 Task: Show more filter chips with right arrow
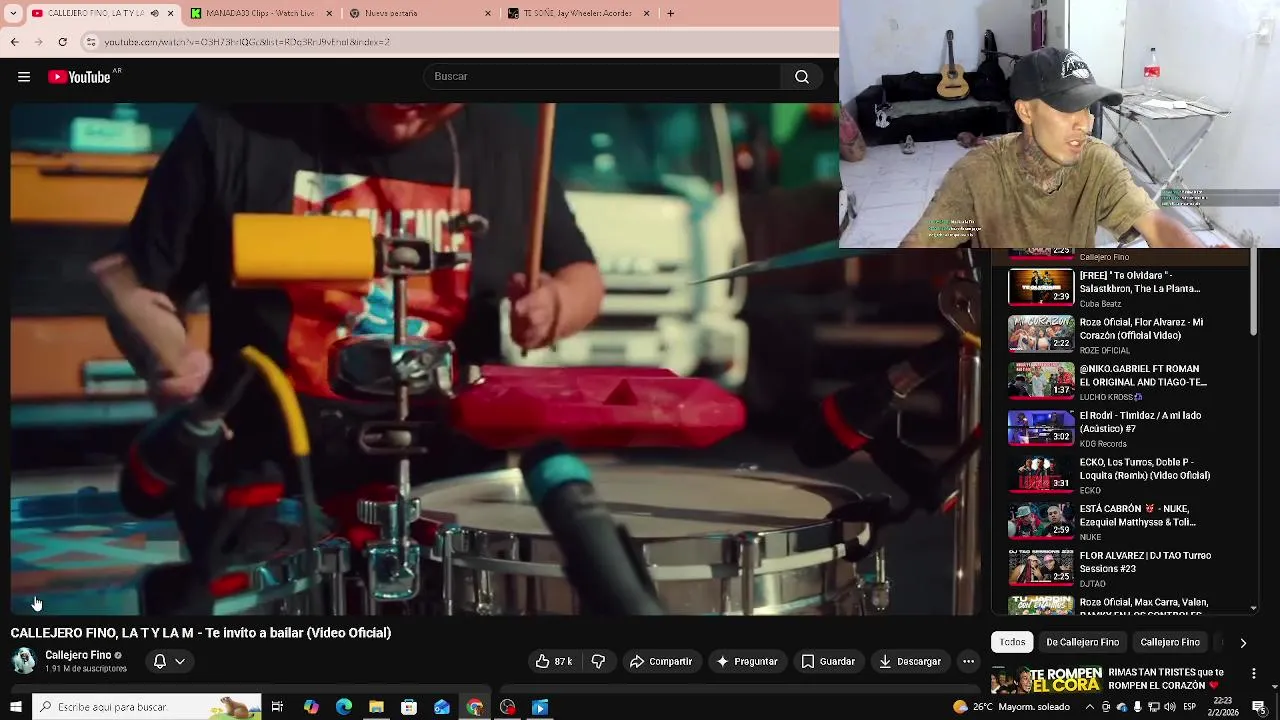coord(1243,642)
